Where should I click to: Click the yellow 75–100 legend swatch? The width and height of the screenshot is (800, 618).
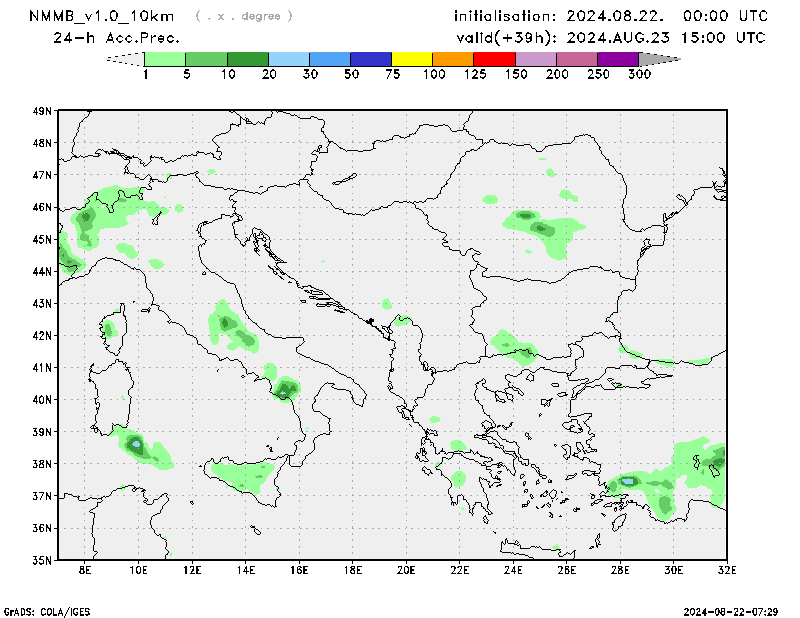pyautogui.click(x=412, y=59)
